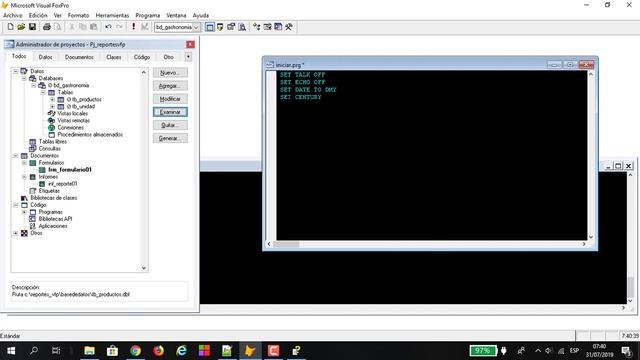Collapse the Datos tree node
640x360 pixels.
click(x=16, y=71)
